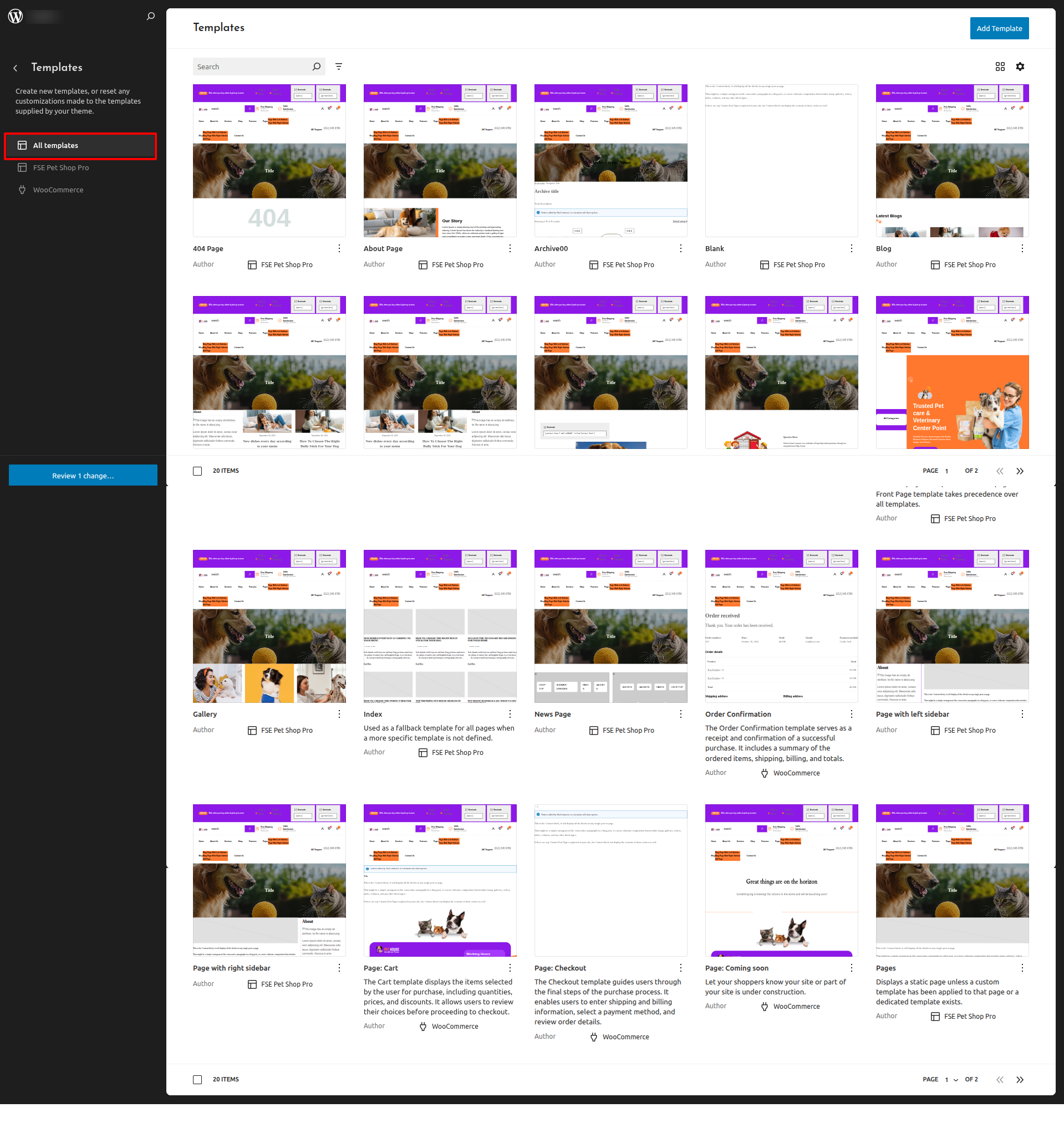The height and width of the screenshot is (1123, 1064).
Task: Open view options gear icon
Action: pos(1020,67)
